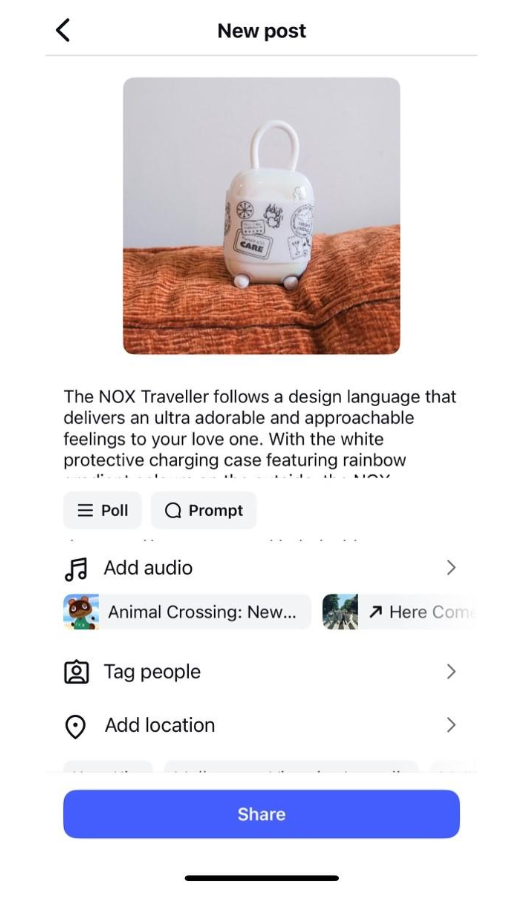Choose Here Come... audio suggestion

400,612
